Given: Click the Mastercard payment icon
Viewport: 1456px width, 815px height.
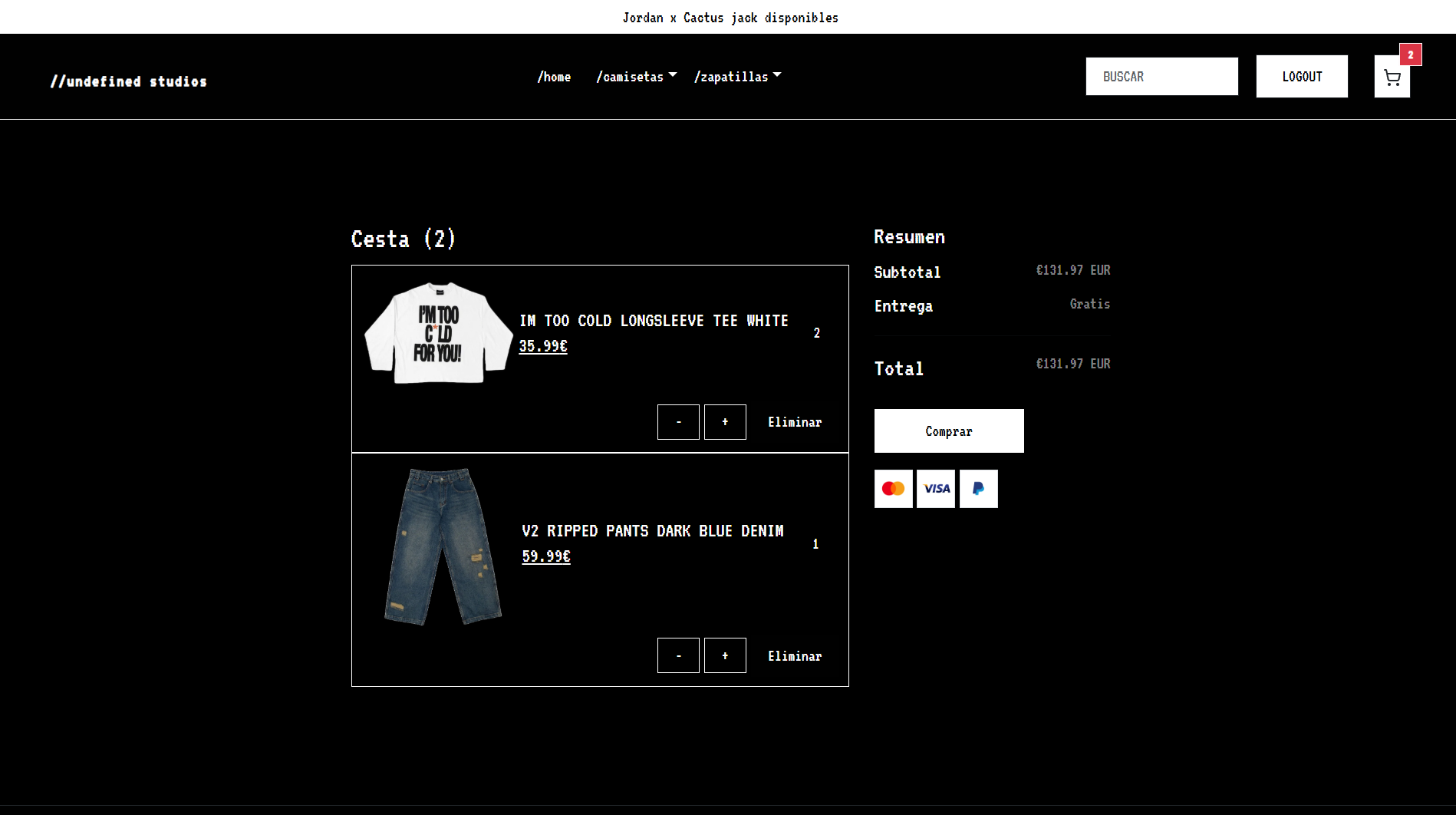Looking at the screenshot, I should pyautogui.click(x=893, y=489).
